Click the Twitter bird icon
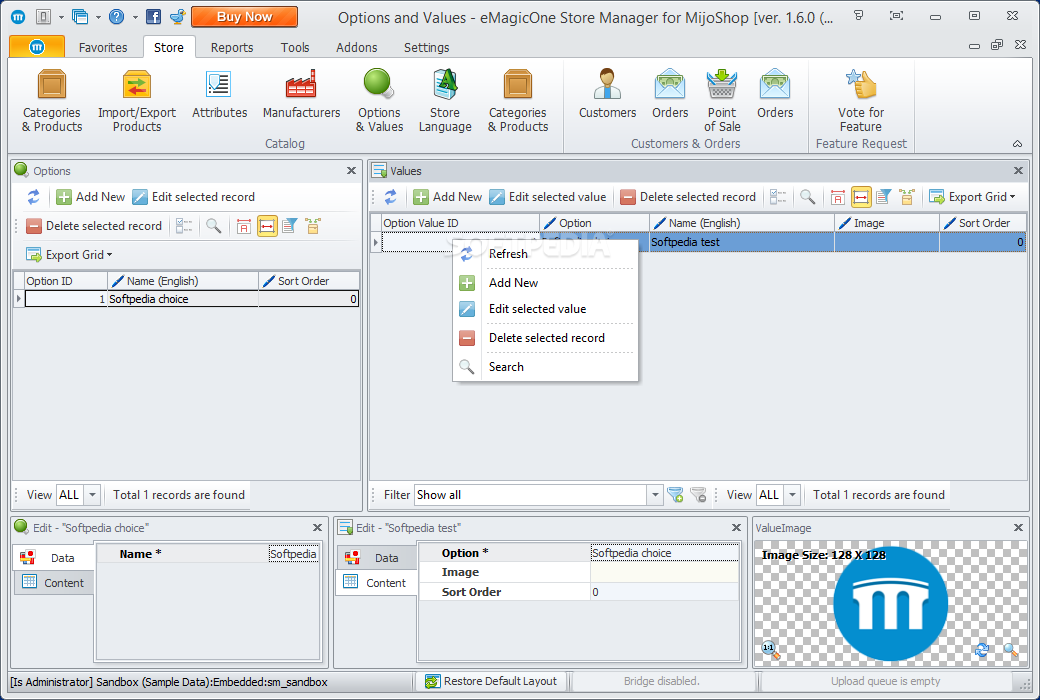Viewport: 1040px width, 700px height. (177, 17)
